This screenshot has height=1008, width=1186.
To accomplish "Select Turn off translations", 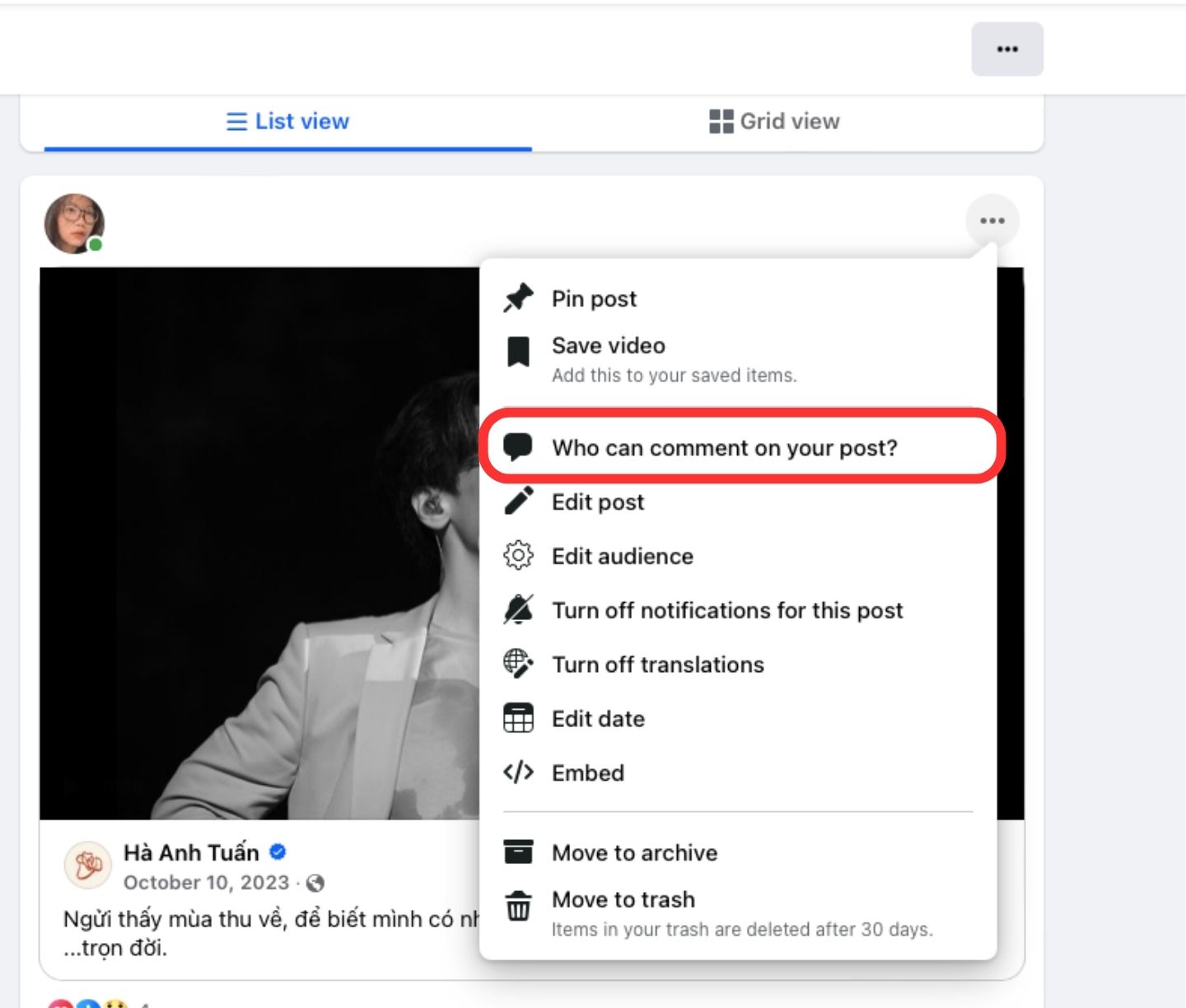I will pos(738,665).
